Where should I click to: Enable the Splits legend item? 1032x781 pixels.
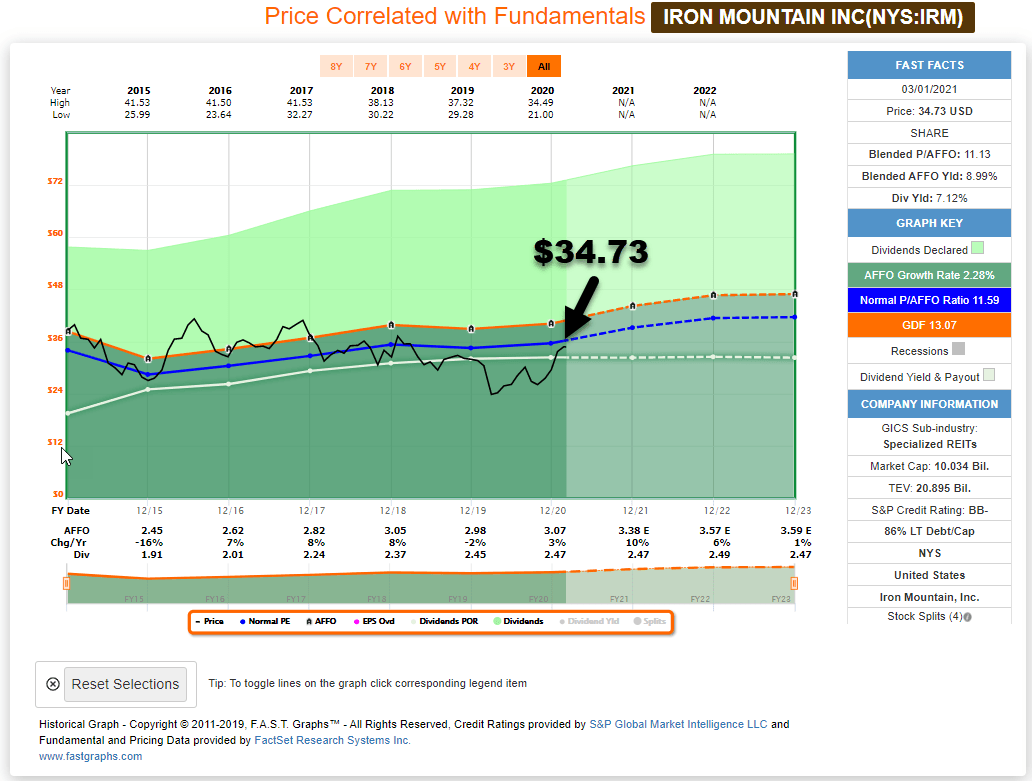coord(650,621)
